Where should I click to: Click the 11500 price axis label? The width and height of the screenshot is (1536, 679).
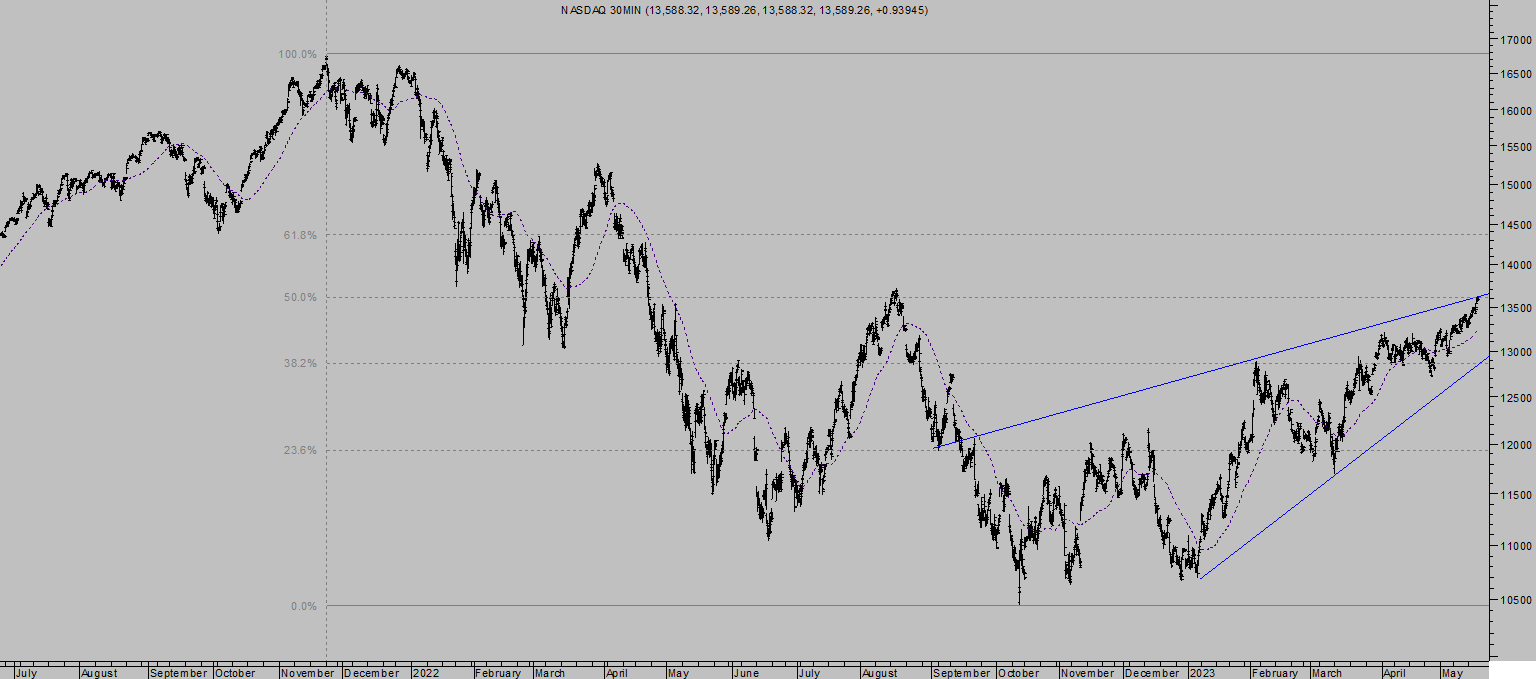(x=1517, y=495)
